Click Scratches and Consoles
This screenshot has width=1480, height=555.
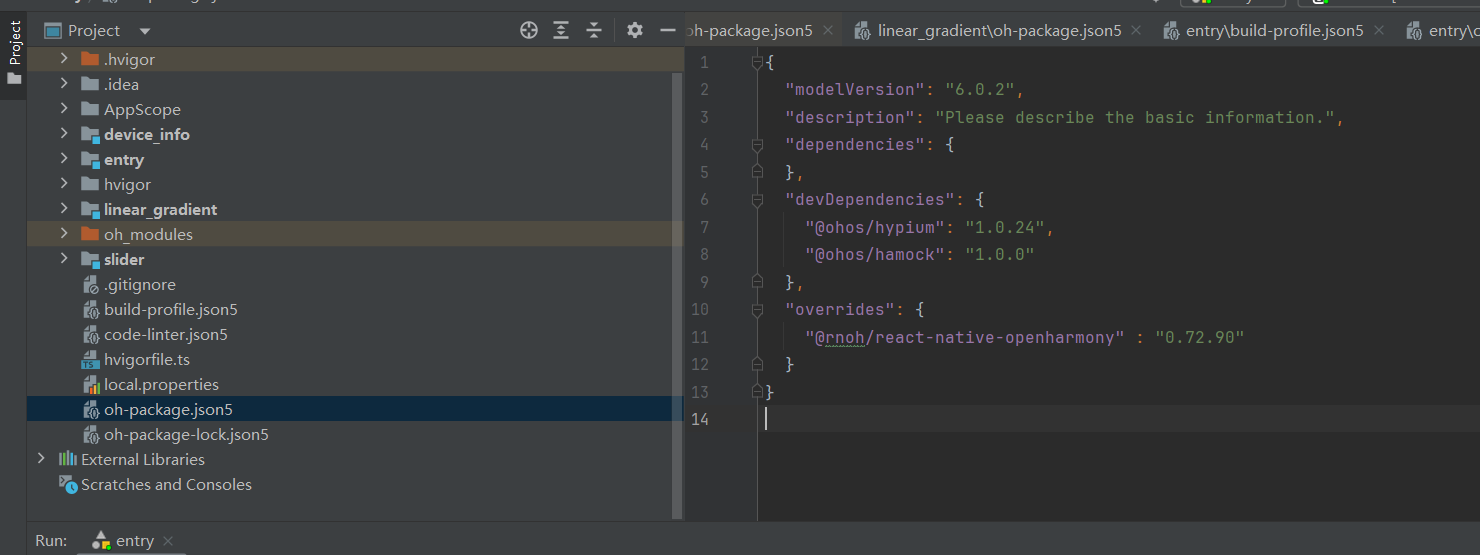click(166, 484)
